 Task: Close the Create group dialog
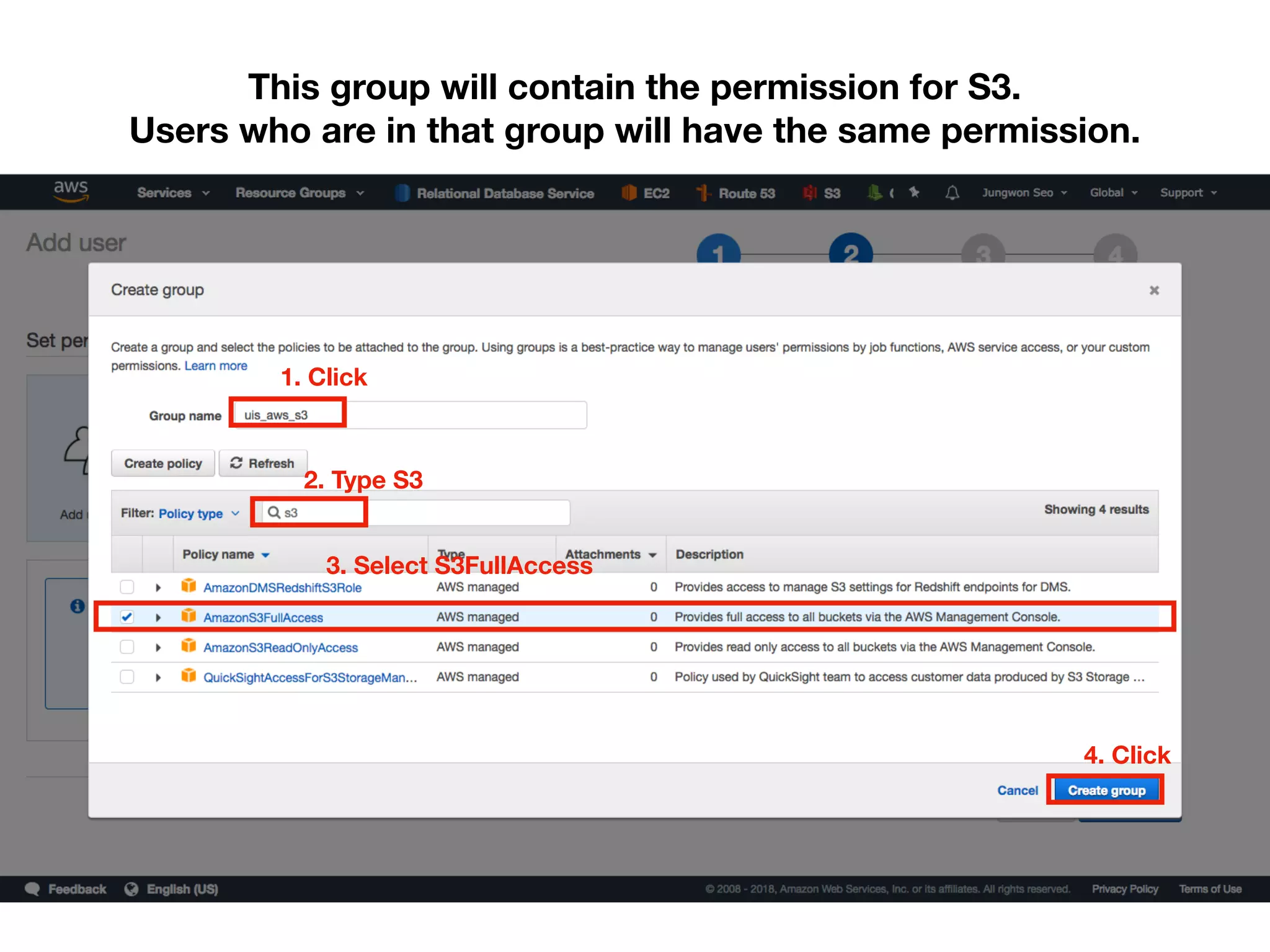tap(1154, 290)
